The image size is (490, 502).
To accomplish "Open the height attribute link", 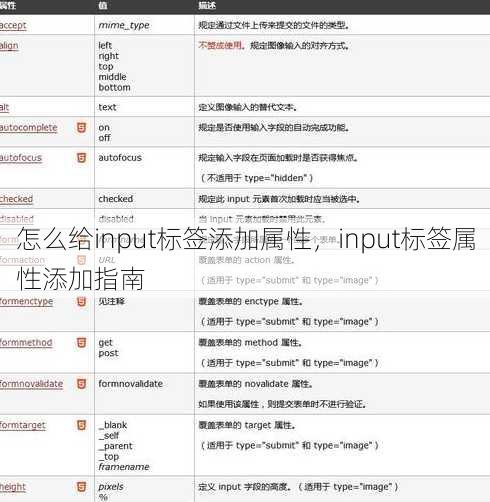I will [x=13, y=487].
